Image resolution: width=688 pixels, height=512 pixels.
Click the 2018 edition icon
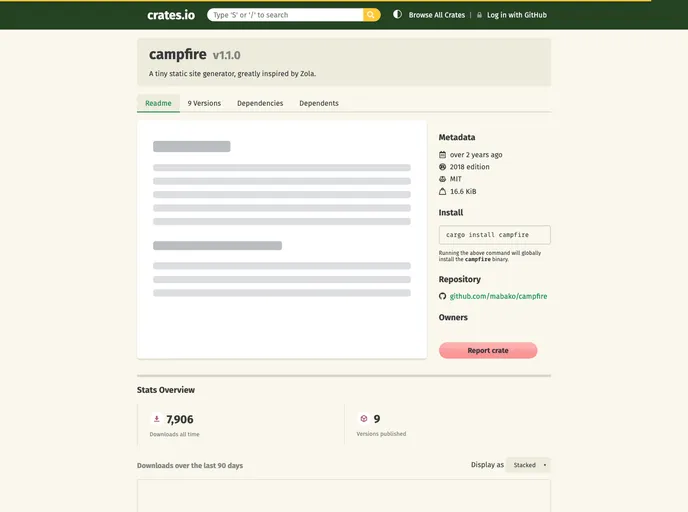442,167
